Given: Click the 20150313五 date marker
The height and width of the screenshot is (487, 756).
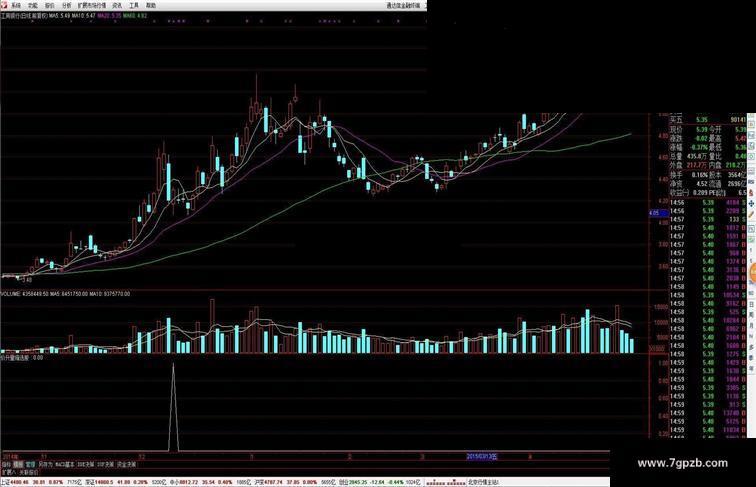Looking at the screenshot, I should point(482,456).
